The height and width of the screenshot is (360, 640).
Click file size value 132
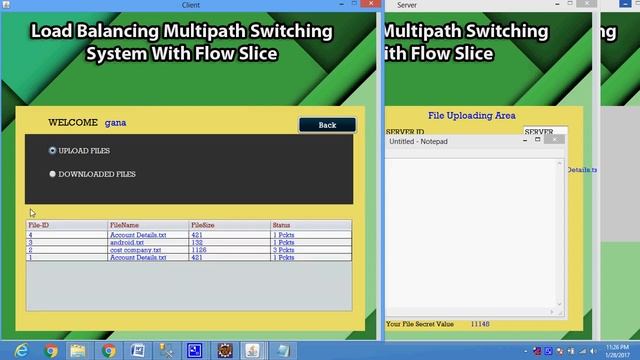click(x=197, y=242)
